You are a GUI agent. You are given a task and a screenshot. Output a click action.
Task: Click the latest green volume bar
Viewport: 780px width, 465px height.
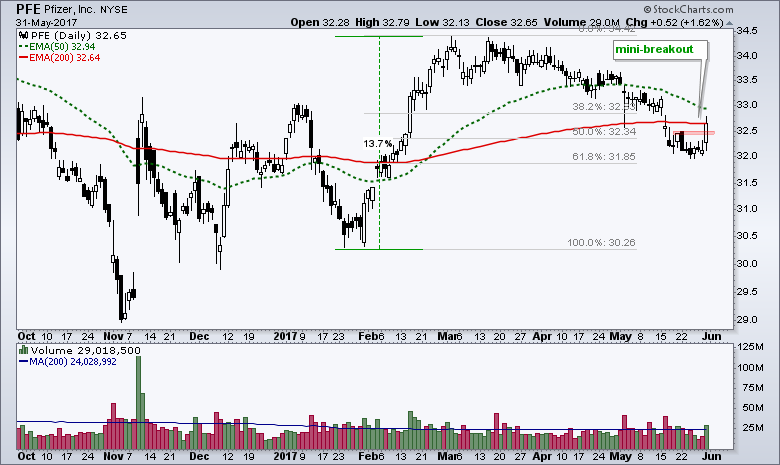(706, 437)
